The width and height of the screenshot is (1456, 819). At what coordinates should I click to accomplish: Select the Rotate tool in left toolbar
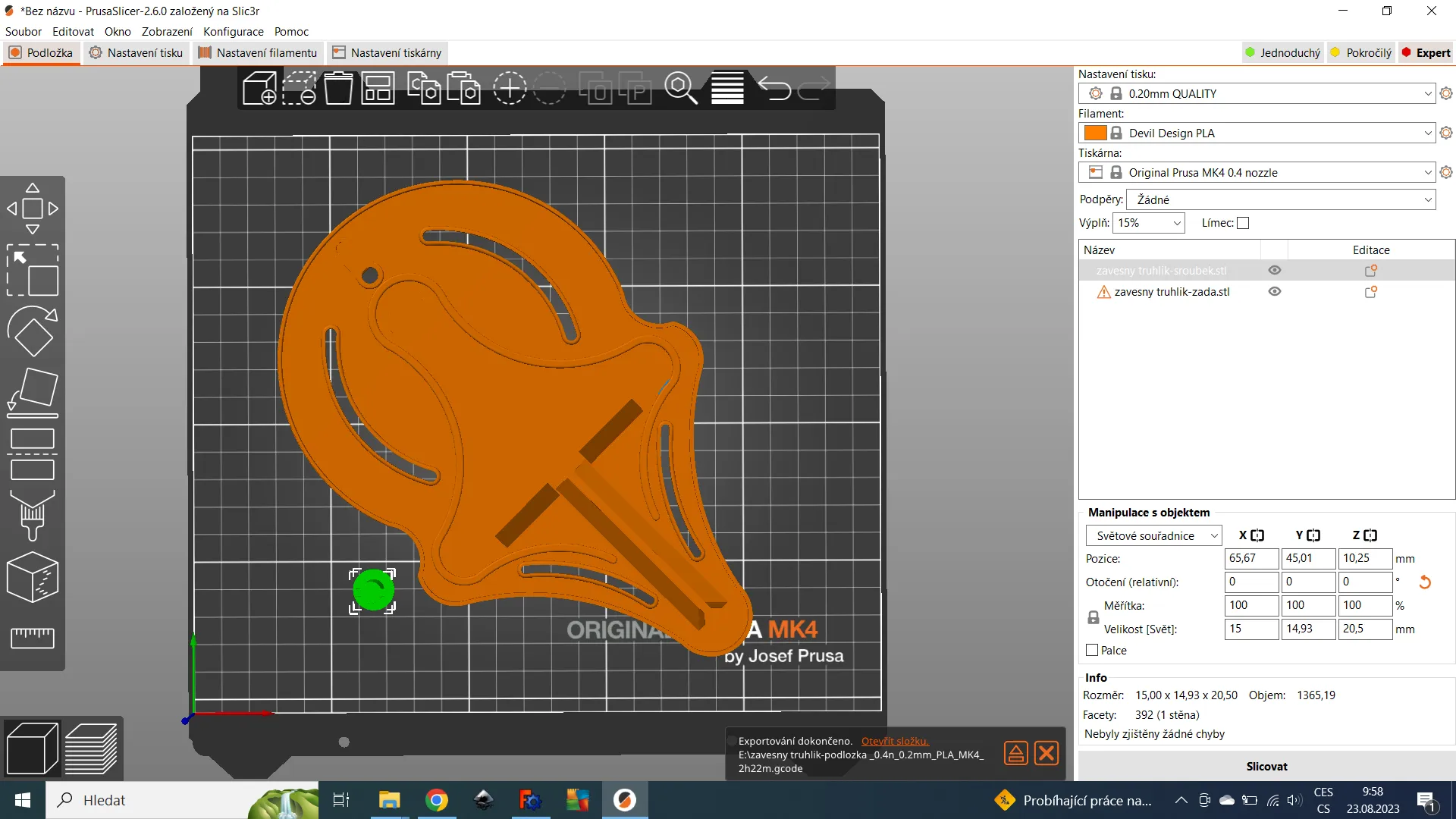(x=32, y=331)
